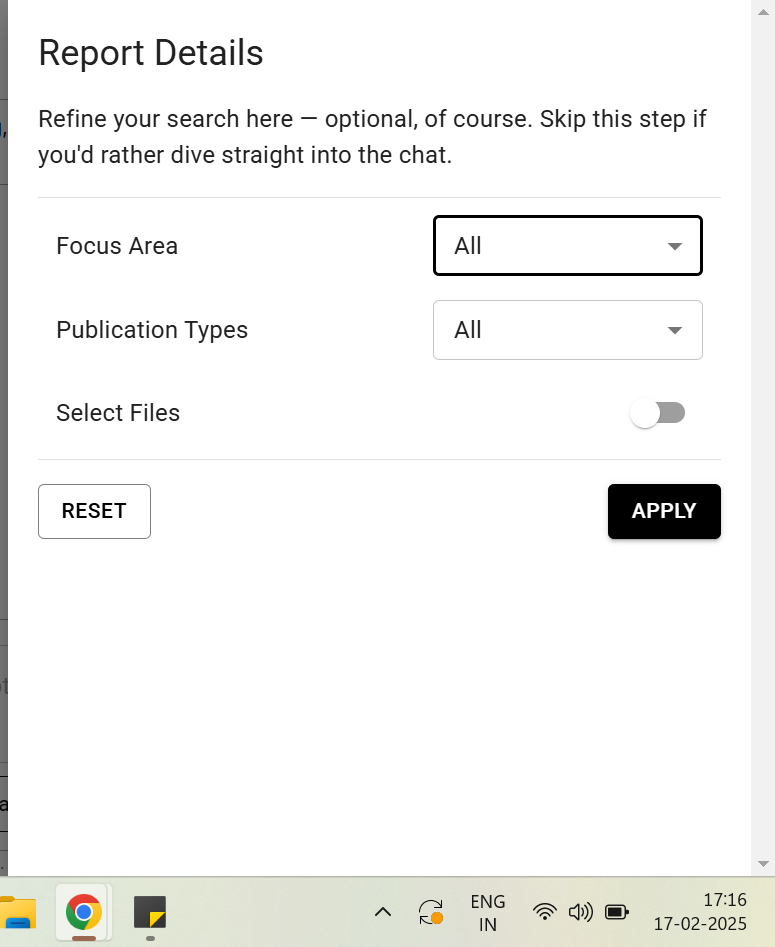This screenshot has height=947, width=775.
Task: Click the scrollbar down arrow
Action: [763, 863]
